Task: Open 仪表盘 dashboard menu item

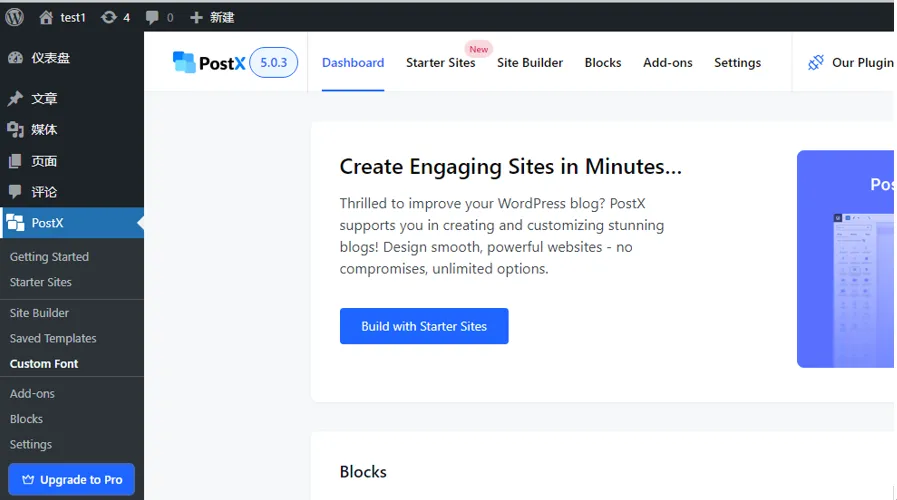Action: pyautogui.click(x=50, y=58)
